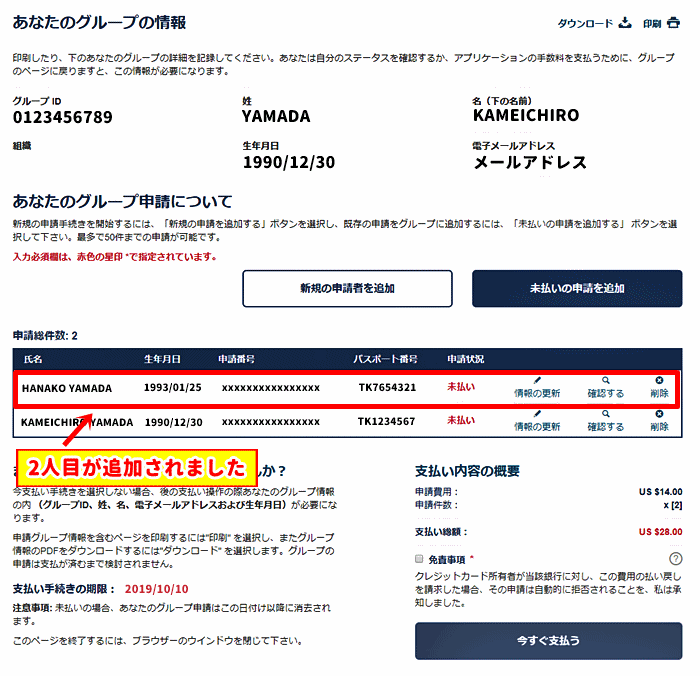Click delete X icon for KAMEICHIRO YAMADA
The image size is (700, 676).
(659, 414)
